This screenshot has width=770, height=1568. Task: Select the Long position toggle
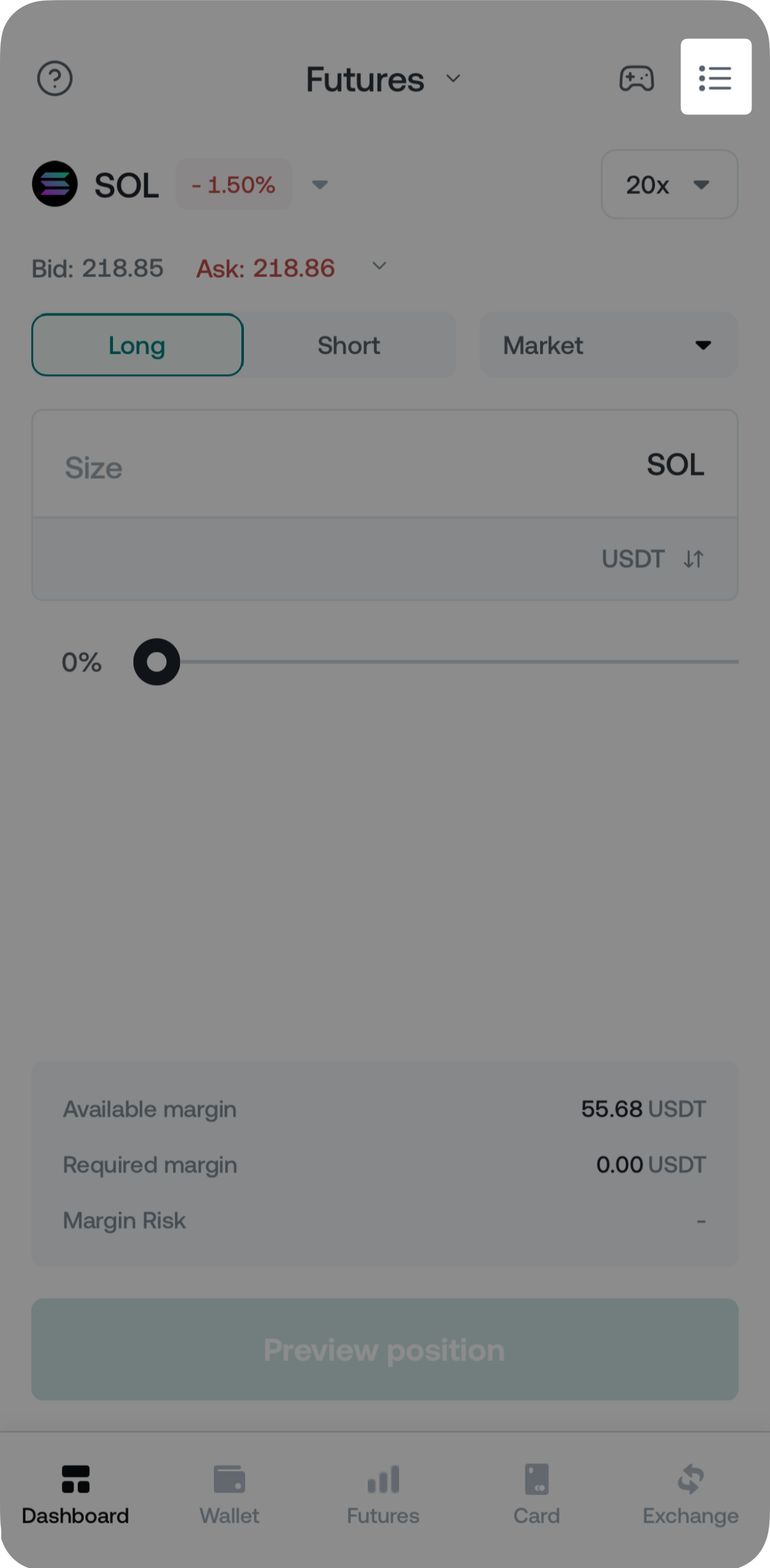point(137,345)
